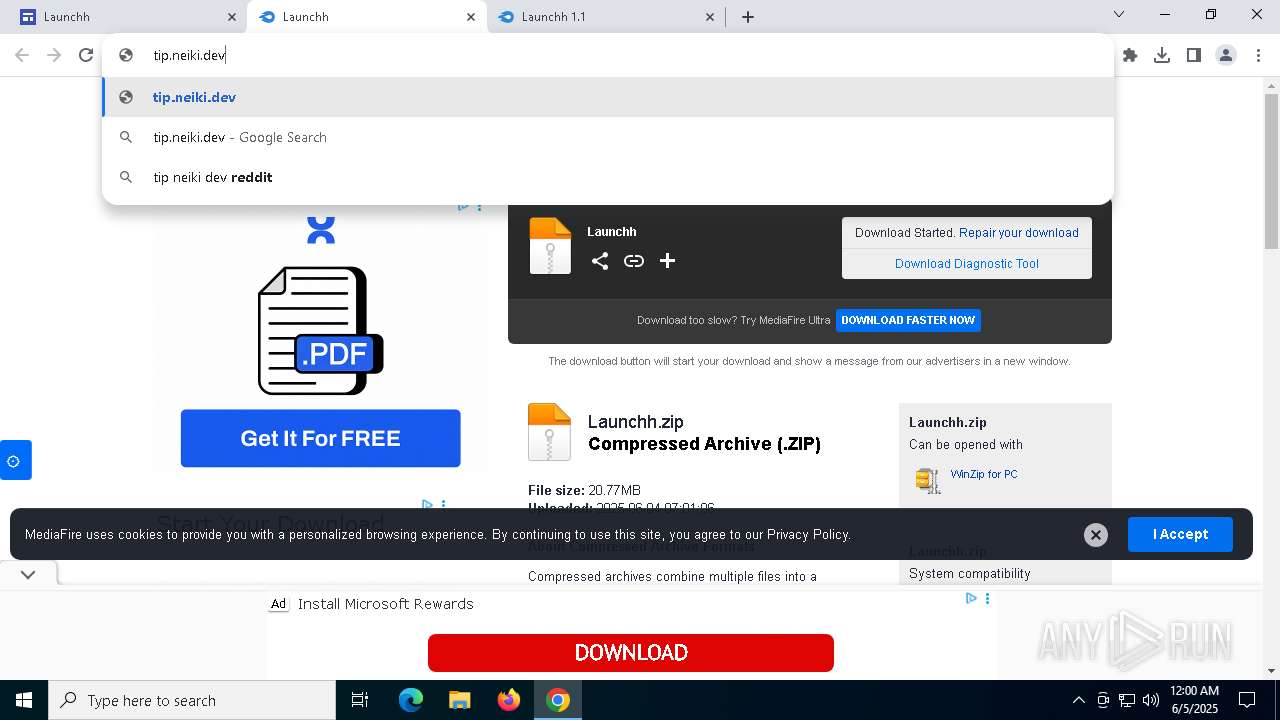This screenshot has height=720, width=1280.
Task: Open the three-dot menu on the bottom ad
Action: 987,598
